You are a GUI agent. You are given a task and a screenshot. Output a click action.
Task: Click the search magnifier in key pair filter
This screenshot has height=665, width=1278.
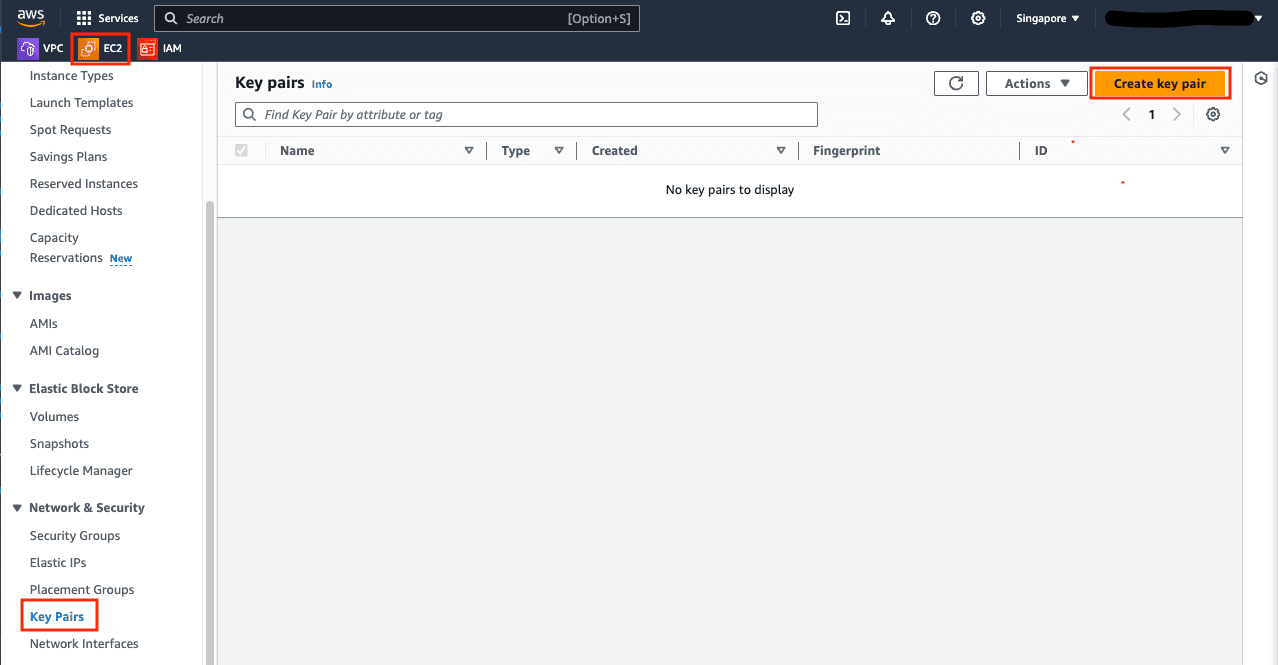coord(249,115)
